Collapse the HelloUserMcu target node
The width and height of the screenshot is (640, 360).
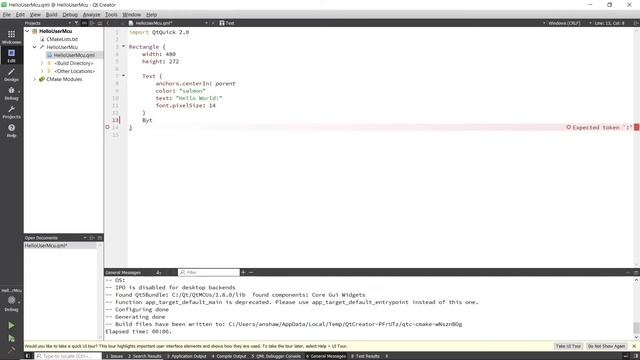tap(35, 47)
